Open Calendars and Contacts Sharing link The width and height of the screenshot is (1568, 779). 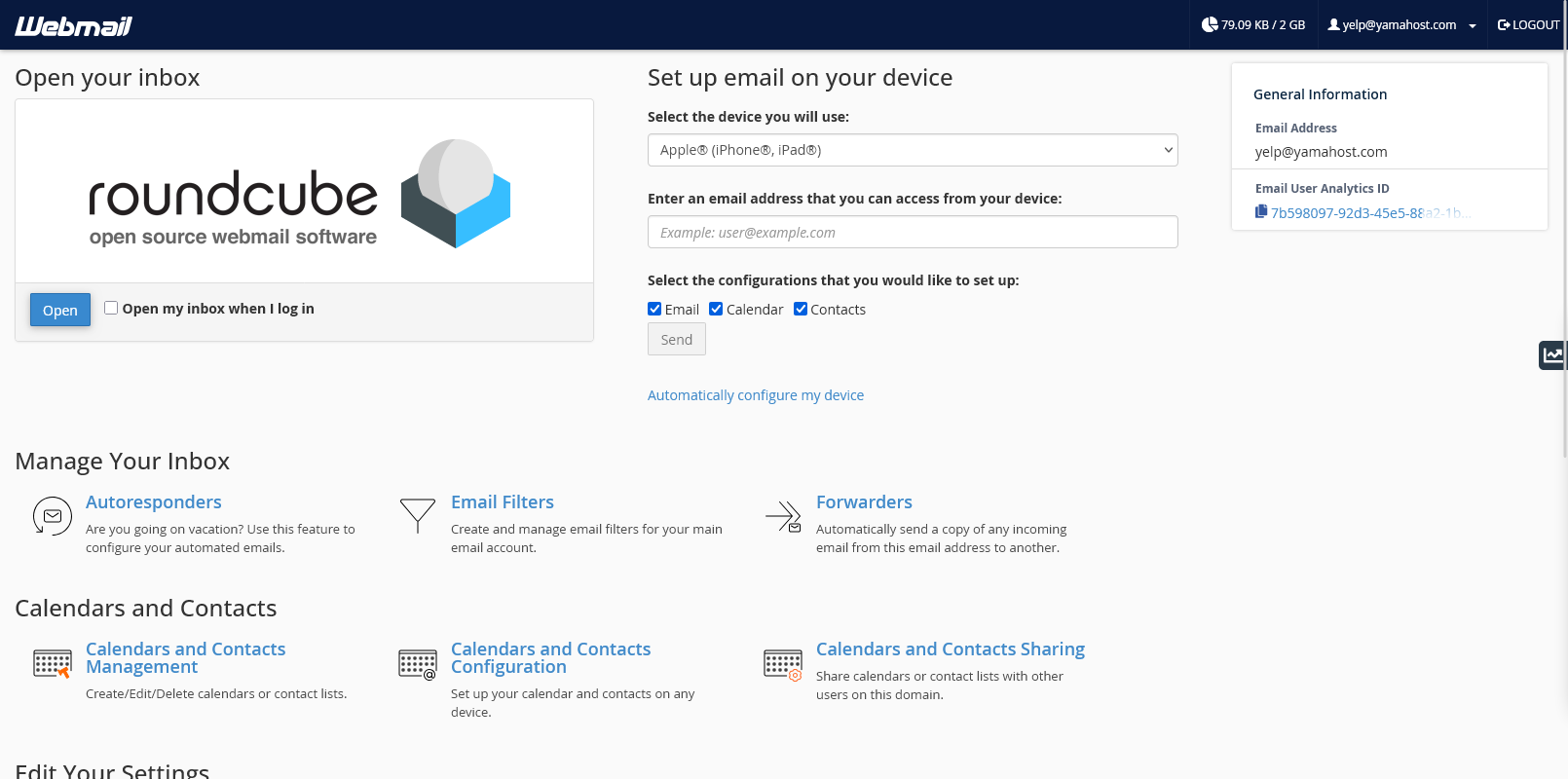point(951,649)
